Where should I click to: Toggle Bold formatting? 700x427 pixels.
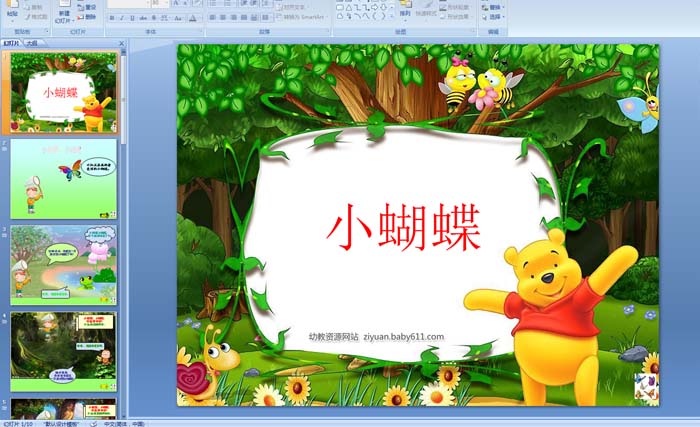click(x=112, y=18)
